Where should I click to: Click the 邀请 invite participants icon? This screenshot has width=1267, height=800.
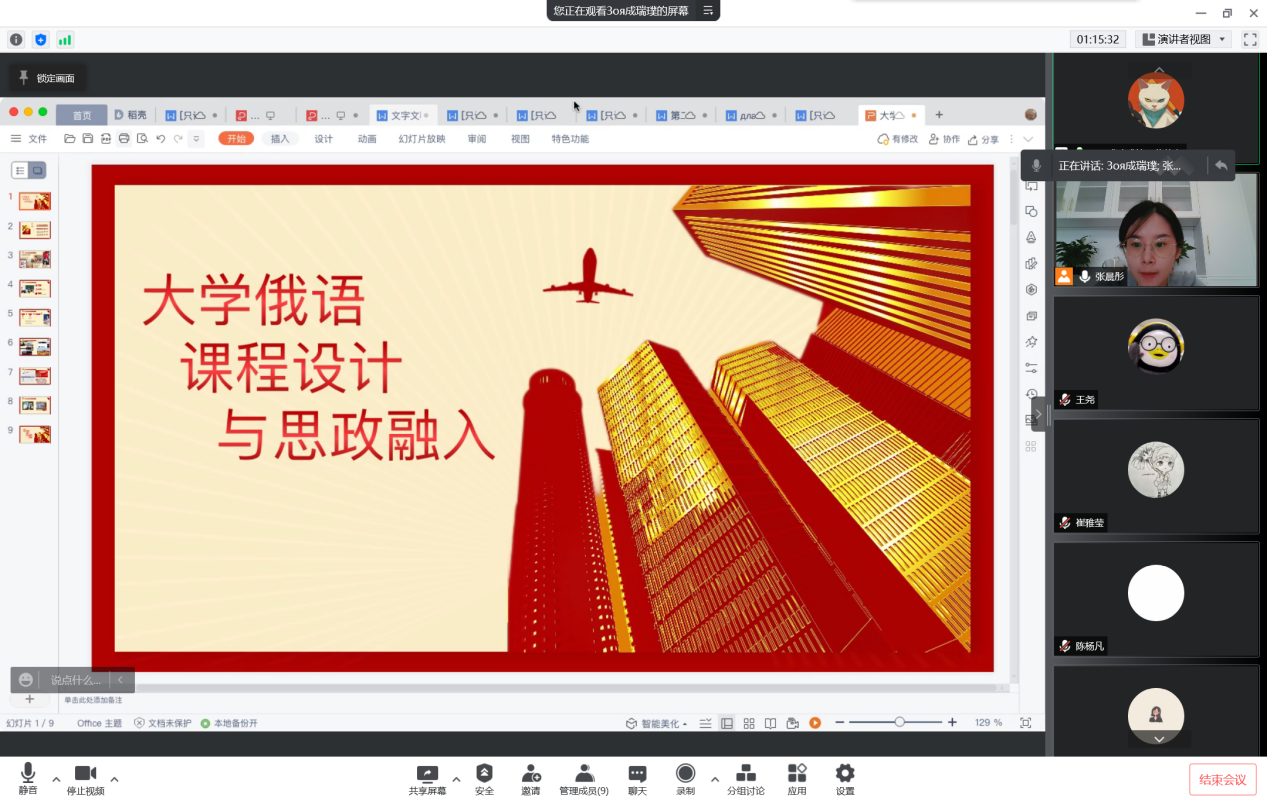point(531,774)
